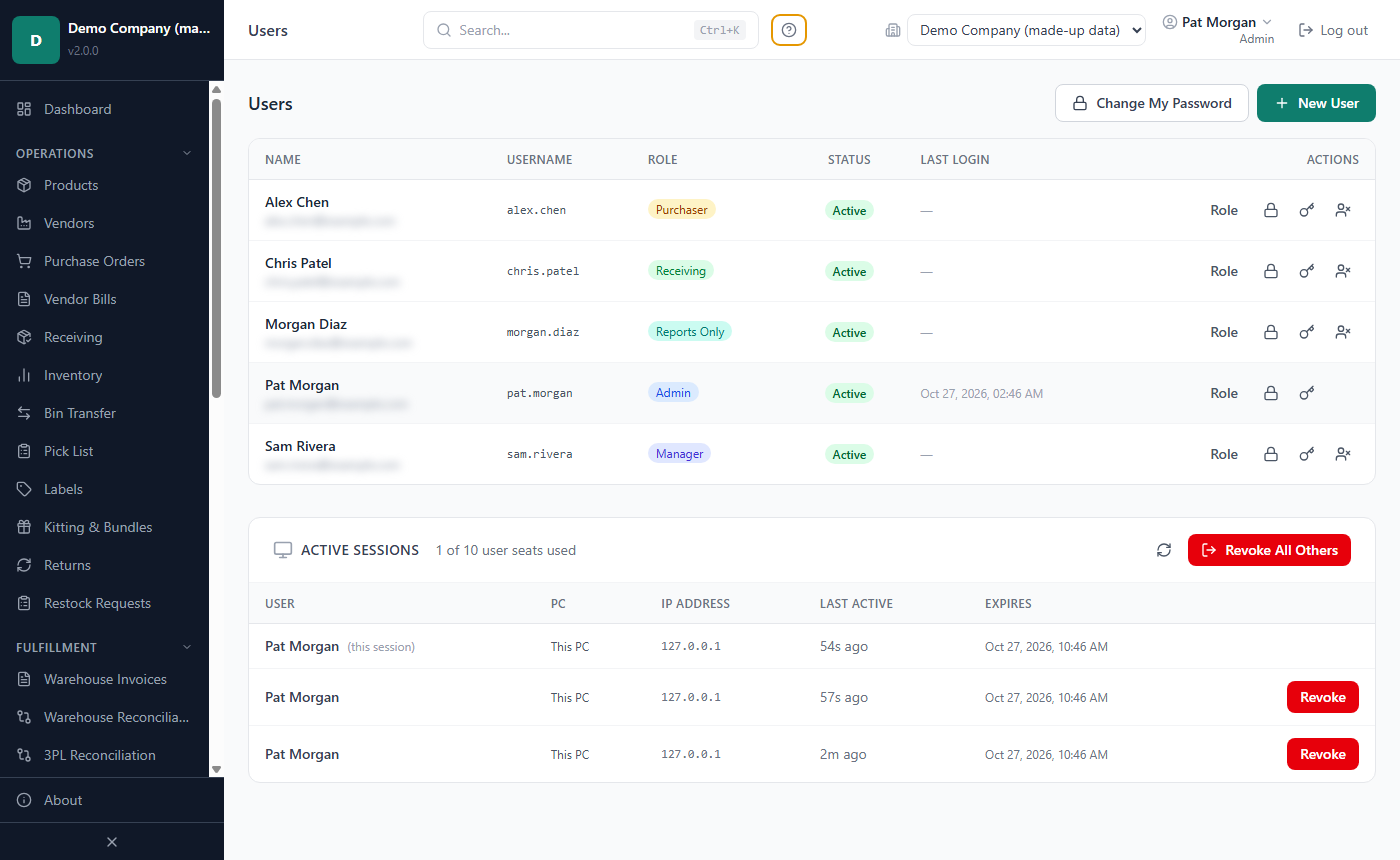Collapse the FULFILLMENT sidebar section

(x=104, y=647)
